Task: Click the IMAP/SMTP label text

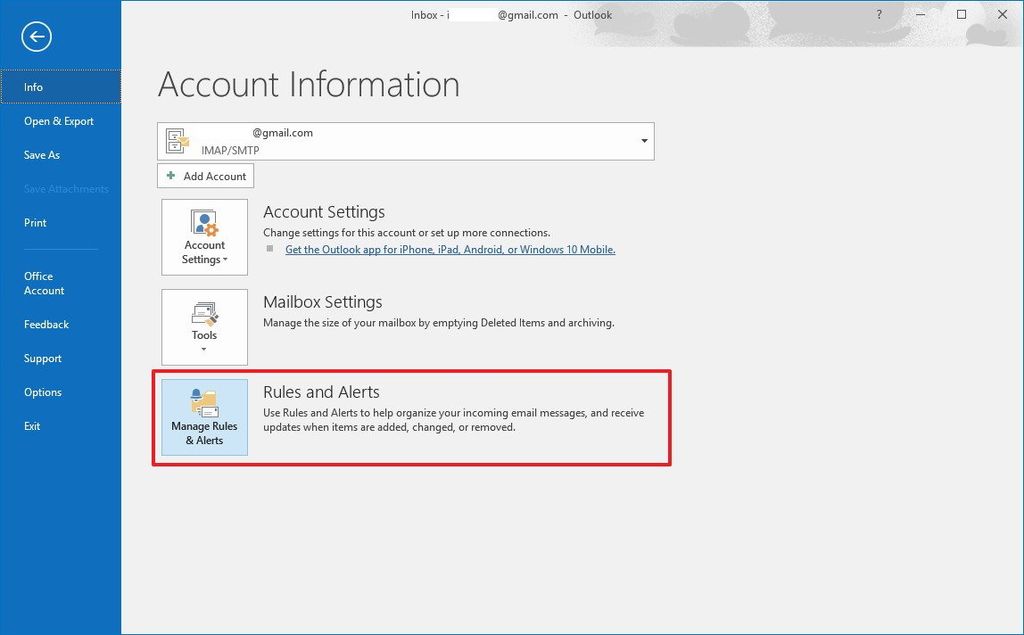Action: 230,150
